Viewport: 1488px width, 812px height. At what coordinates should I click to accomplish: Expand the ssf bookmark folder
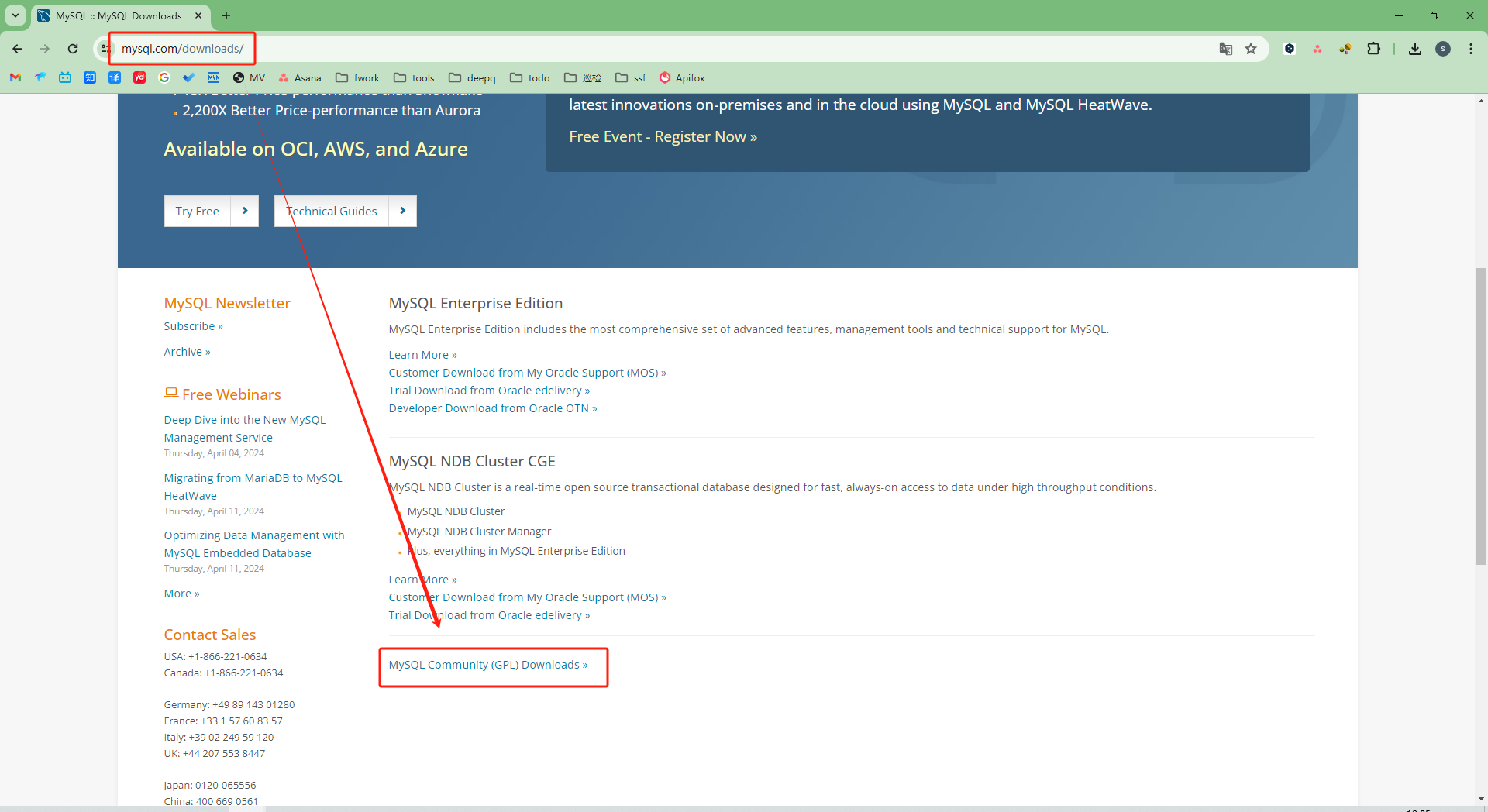pos(631,77)
